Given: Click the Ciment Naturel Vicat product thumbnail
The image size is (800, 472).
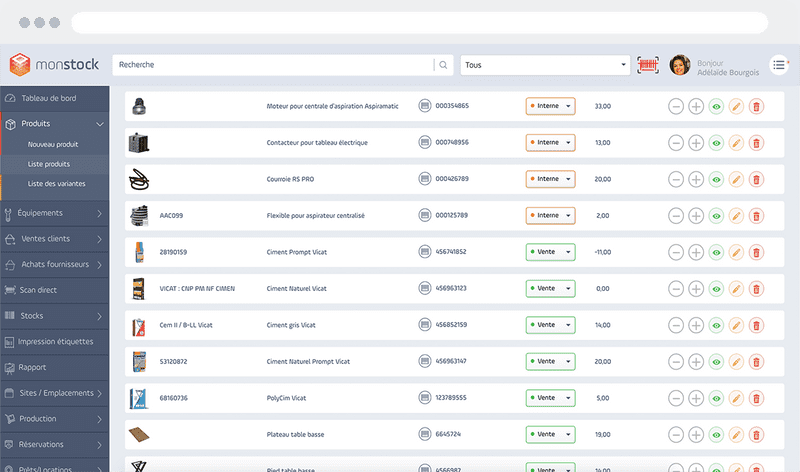Looking at the screenshot, I should [138, 289].
